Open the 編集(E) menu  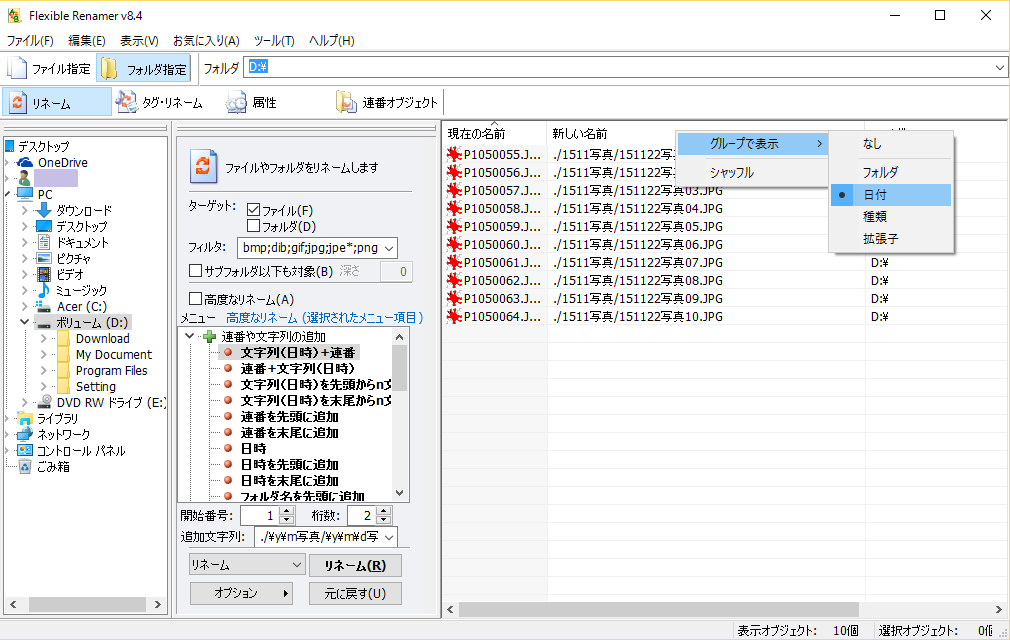(x=86, y=41)
